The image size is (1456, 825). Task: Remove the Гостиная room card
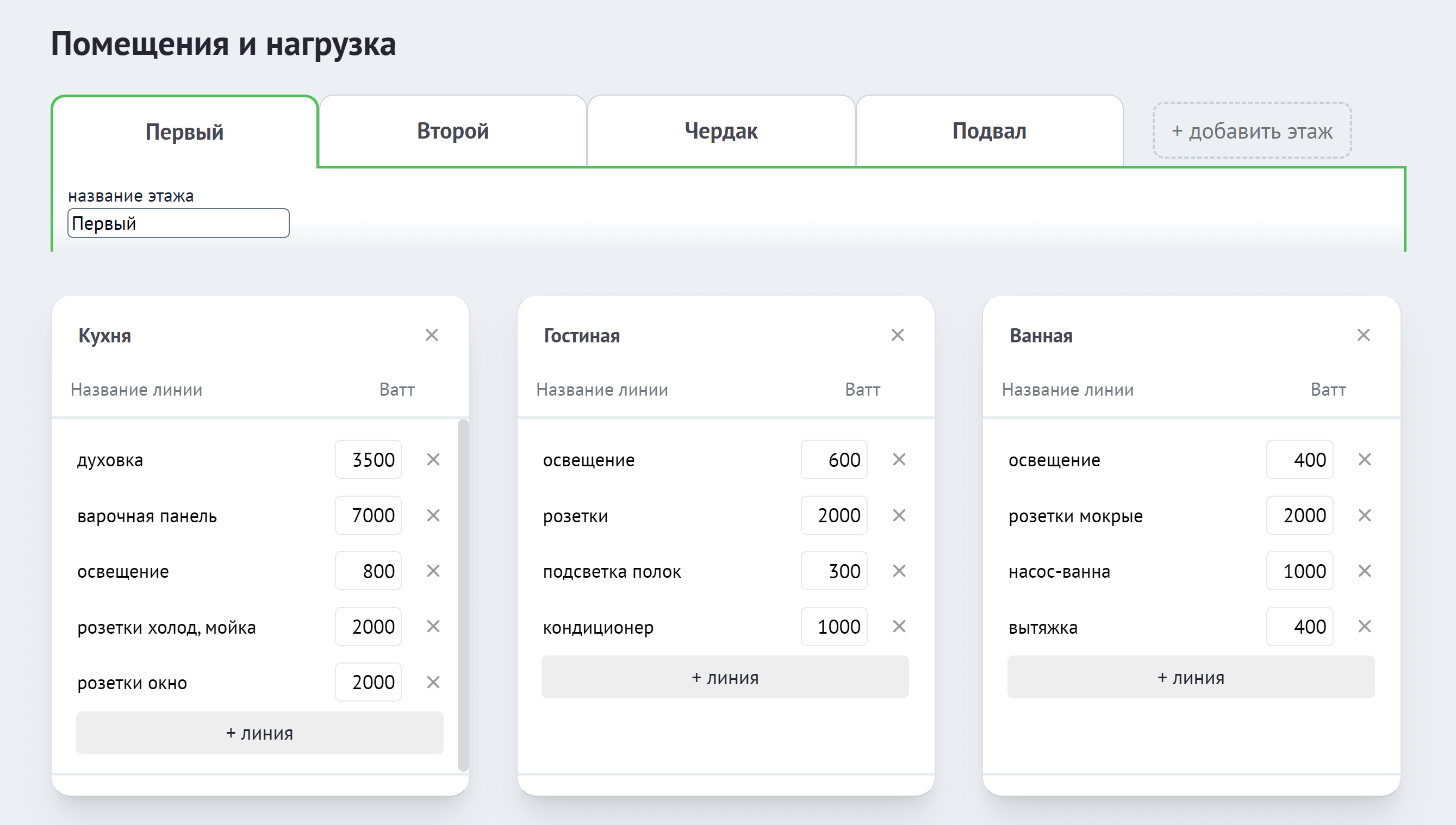click(x=898, y=335)
